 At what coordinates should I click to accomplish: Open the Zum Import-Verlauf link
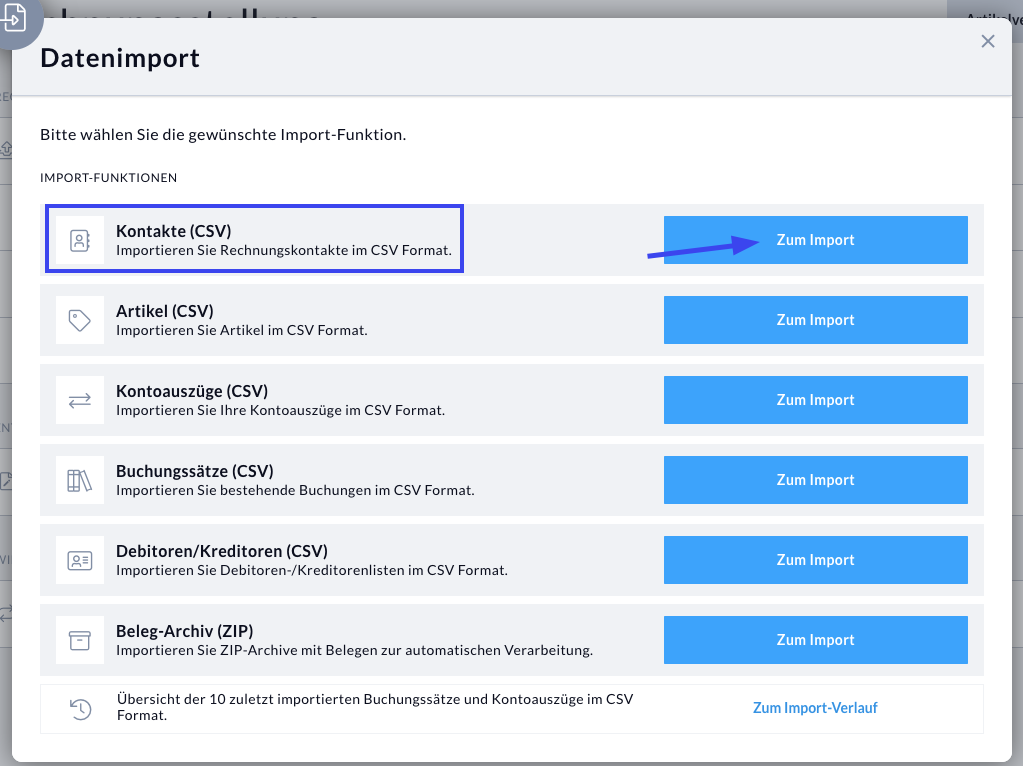[815, 708]
